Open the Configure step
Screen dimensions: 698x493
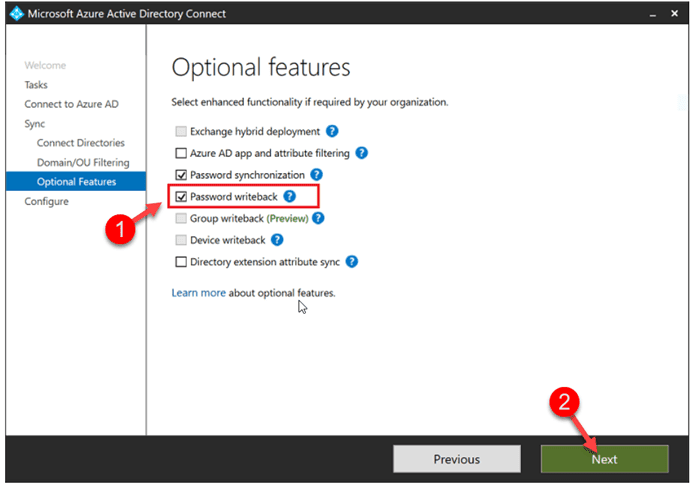[46, 202]
